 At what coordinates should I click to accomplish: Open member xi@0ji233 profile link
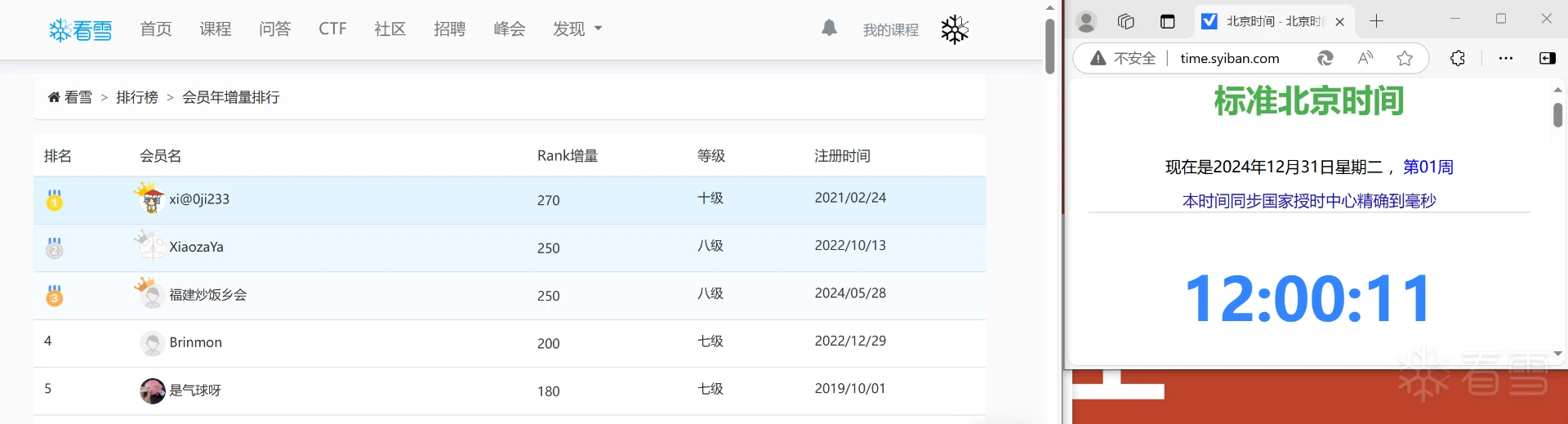point(199,199)
